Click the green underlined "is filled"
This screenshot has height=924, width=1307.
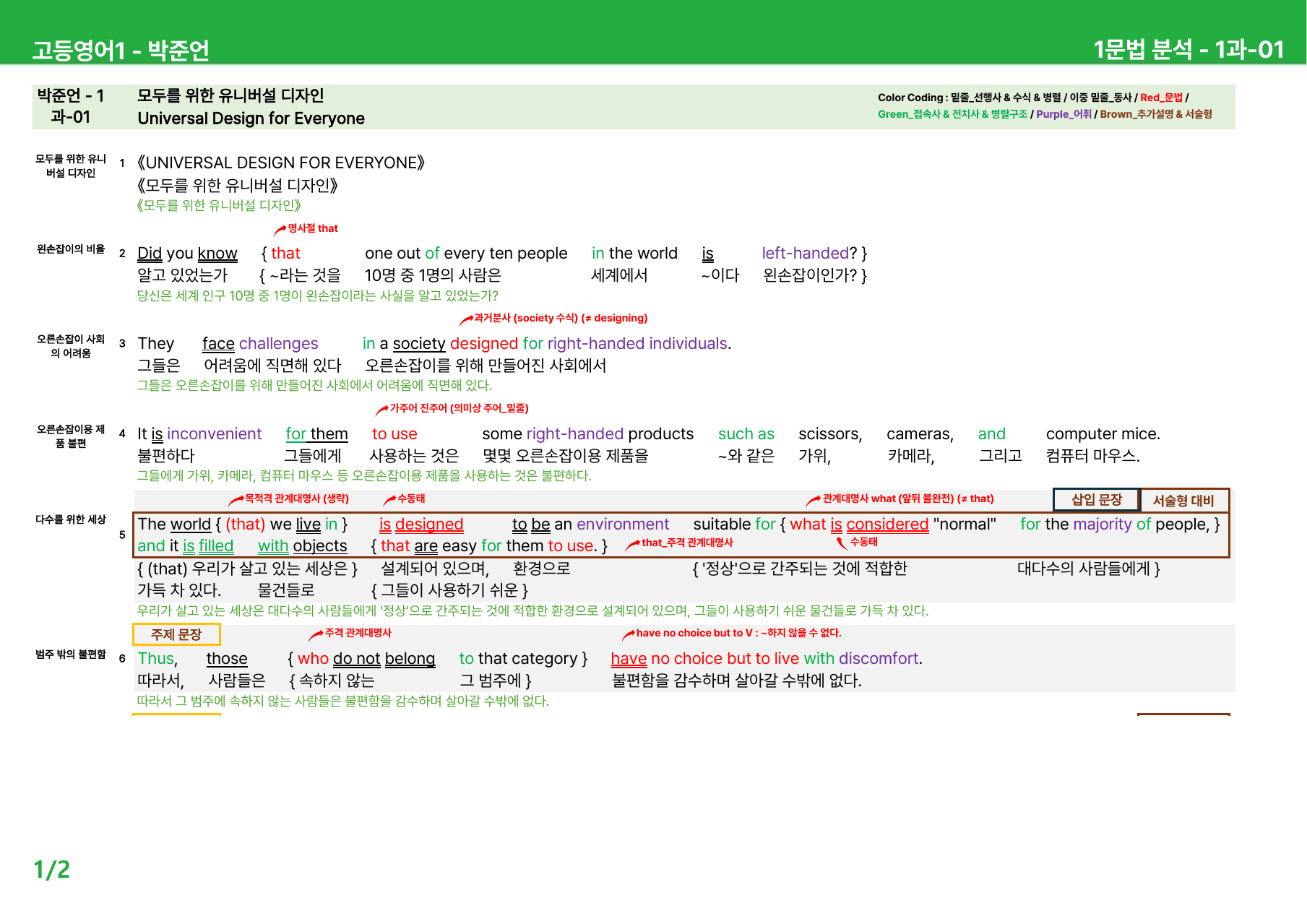pyautogui.click(x=208, y=546)
